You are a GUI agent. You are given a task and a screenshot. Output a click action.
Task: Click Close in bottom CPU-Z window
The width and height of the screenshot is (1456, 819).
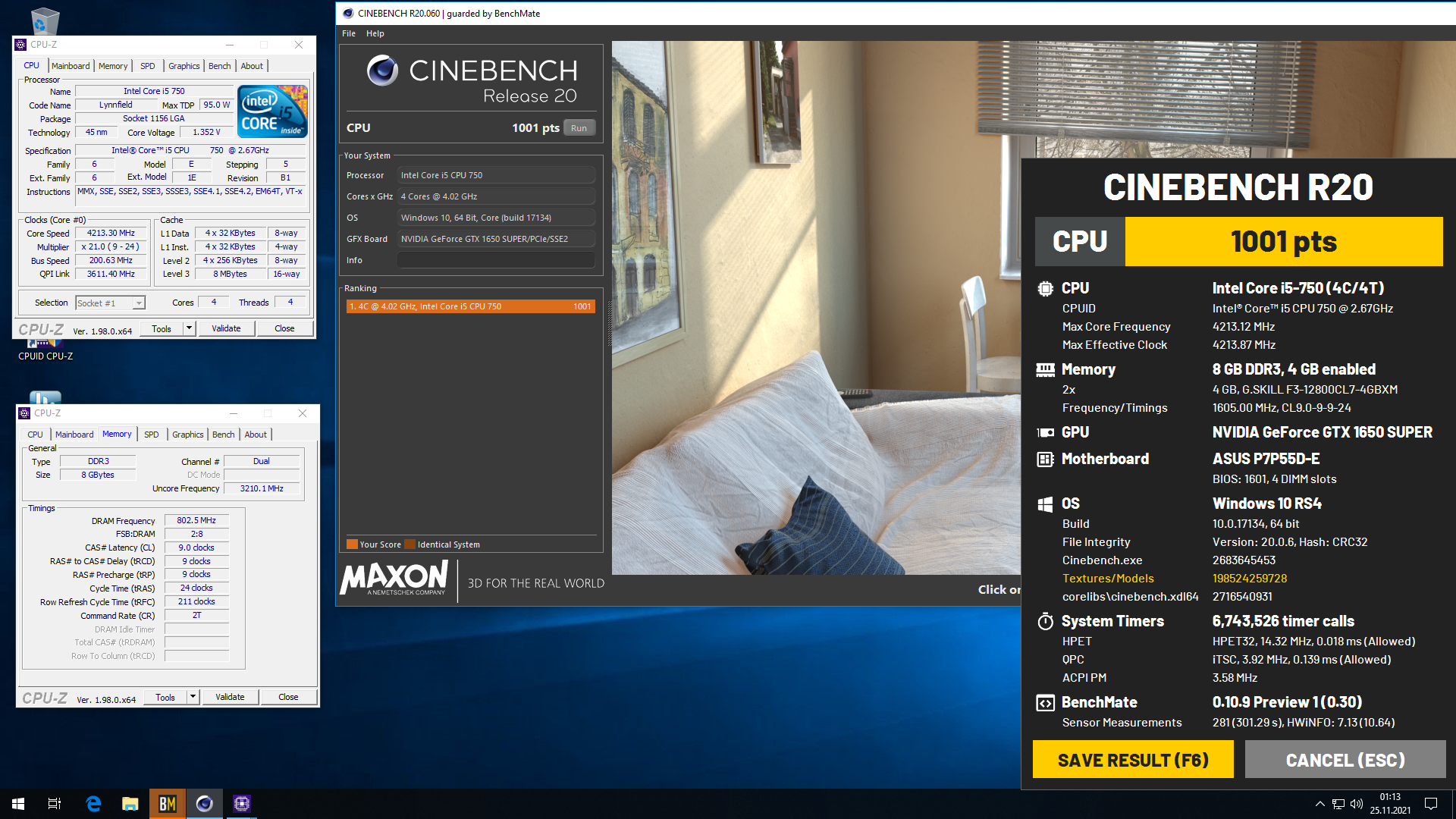pyautogui.click(x=288, y=697)
